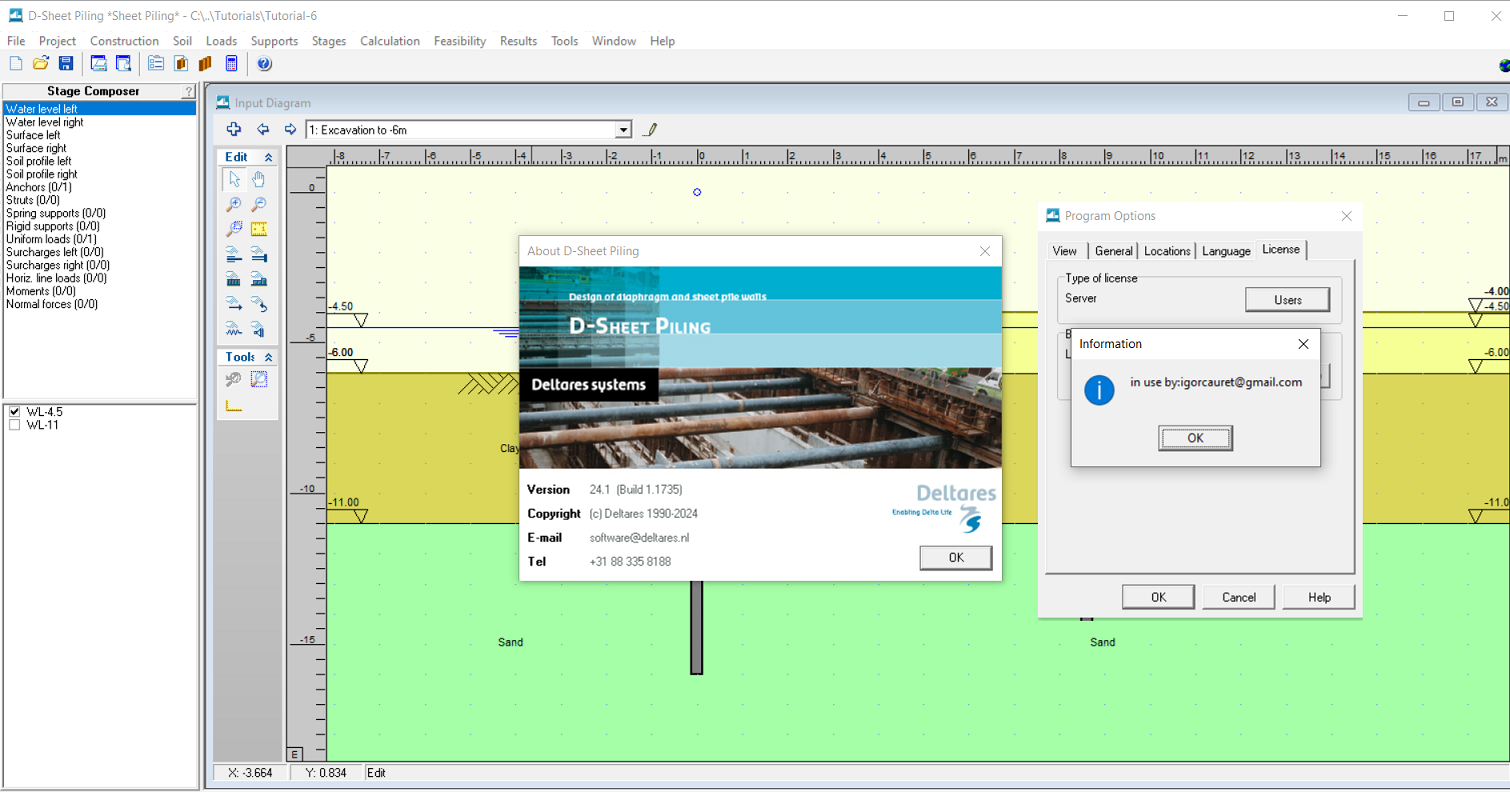Click the Help button in Program Options
The height and width of the screenshot is (792, 1510).
[x=1319, y=597]
